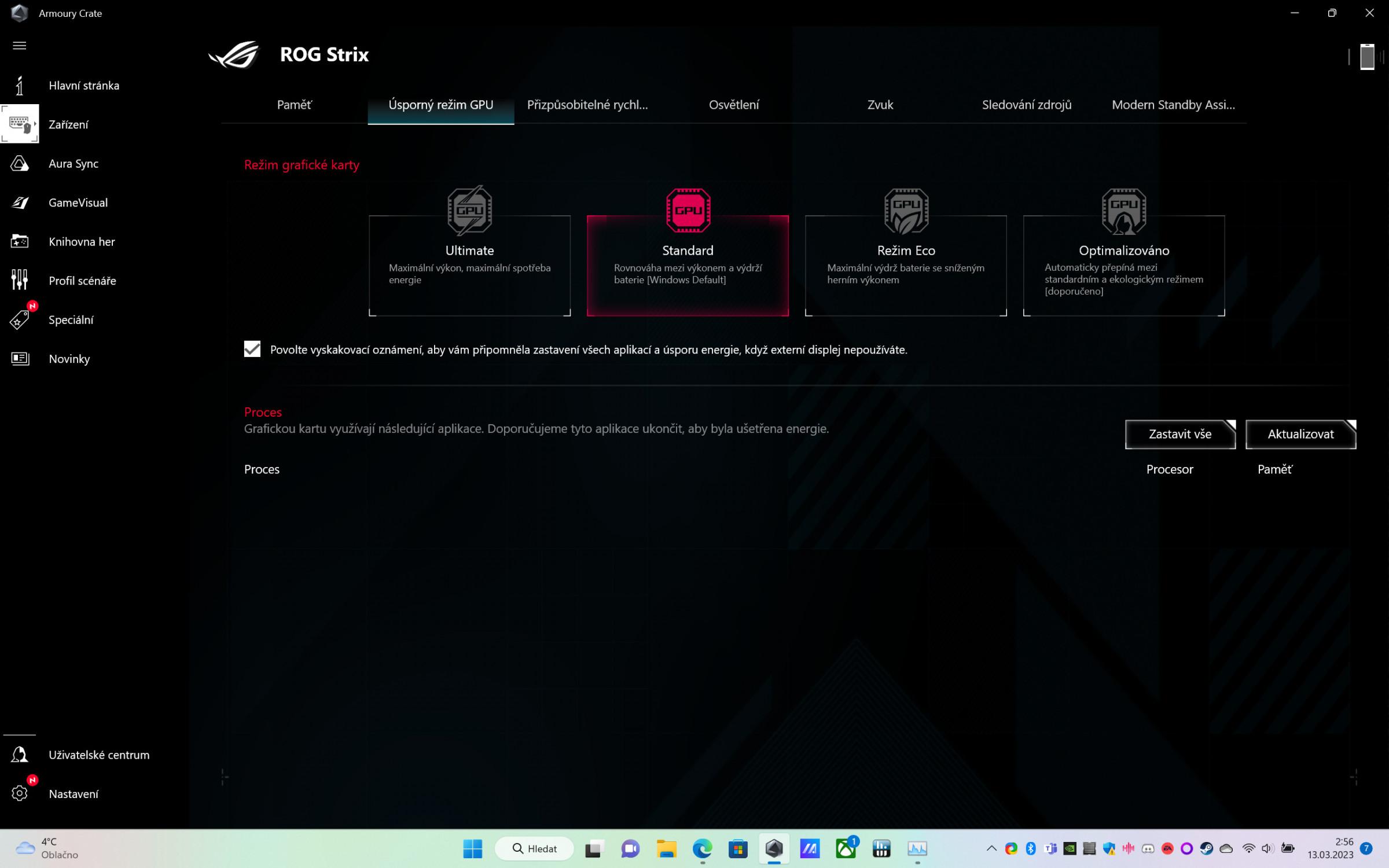Open GameVisual display settings
Image resolution: width=1389 pixels, height=868 pixels.
tap(78, 203)
